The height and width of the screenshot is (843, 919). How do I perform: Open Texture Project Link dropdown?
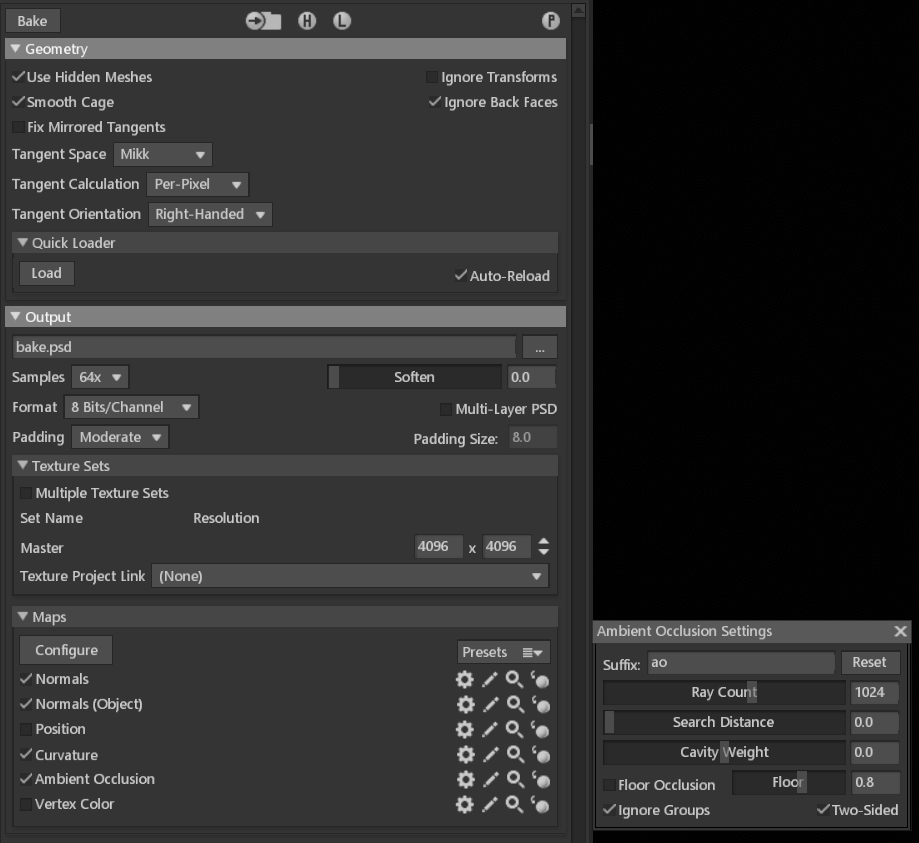point(350,576)
